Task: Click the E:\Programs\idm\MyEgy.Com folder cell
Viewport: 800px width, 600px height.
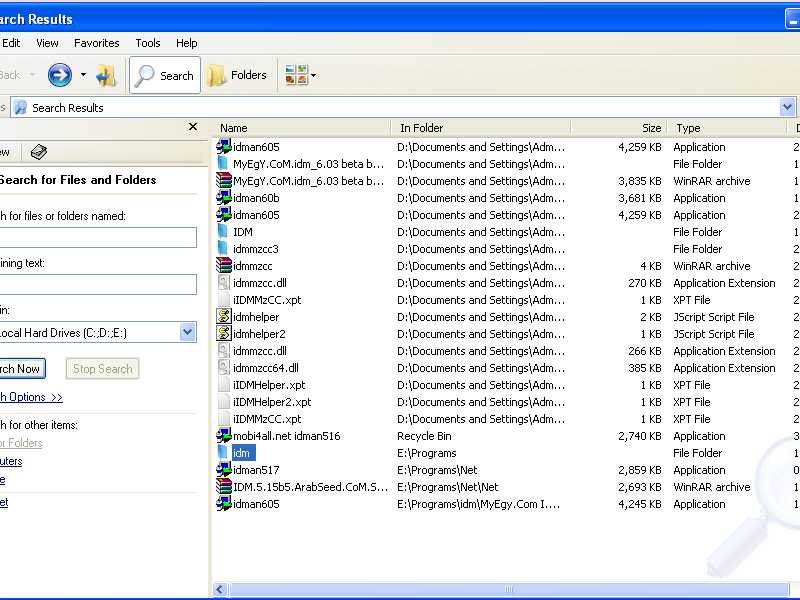Action: point(479,504)
